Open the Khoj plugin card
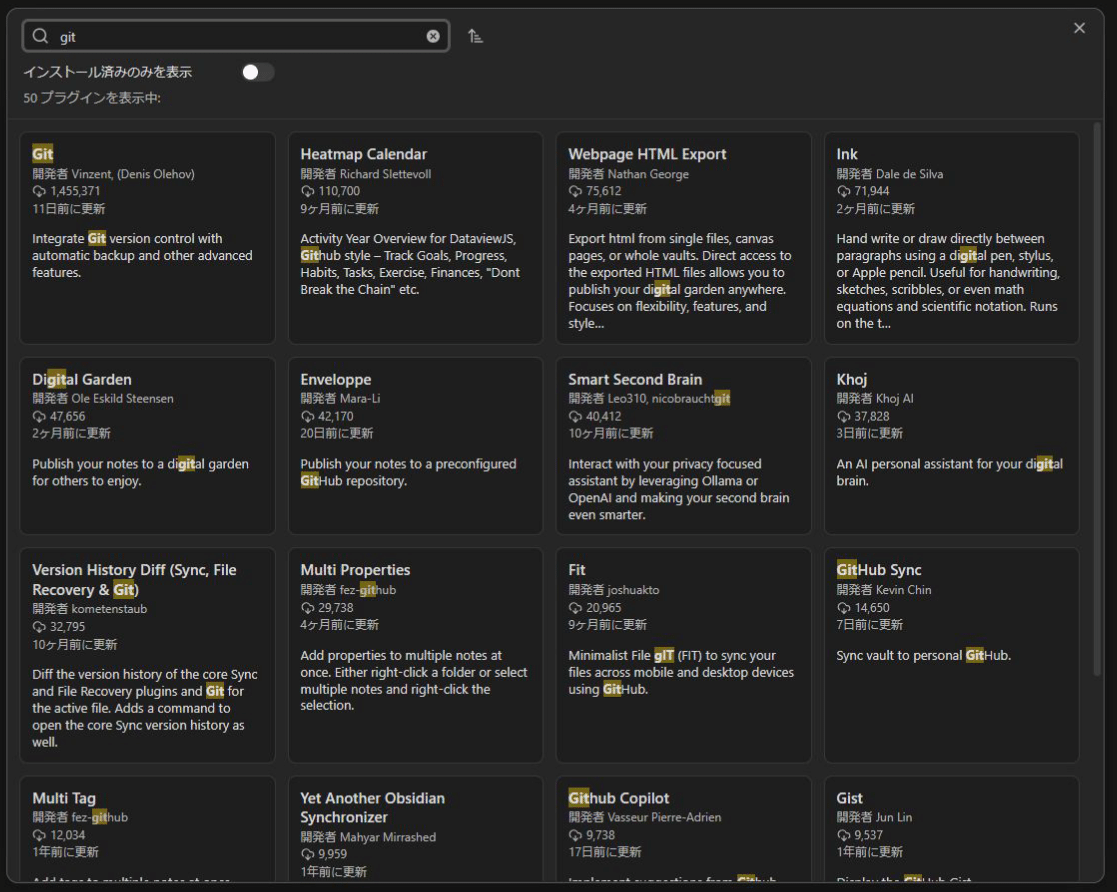The width and height of the screenshot is (1117, 892). (952, 446)
